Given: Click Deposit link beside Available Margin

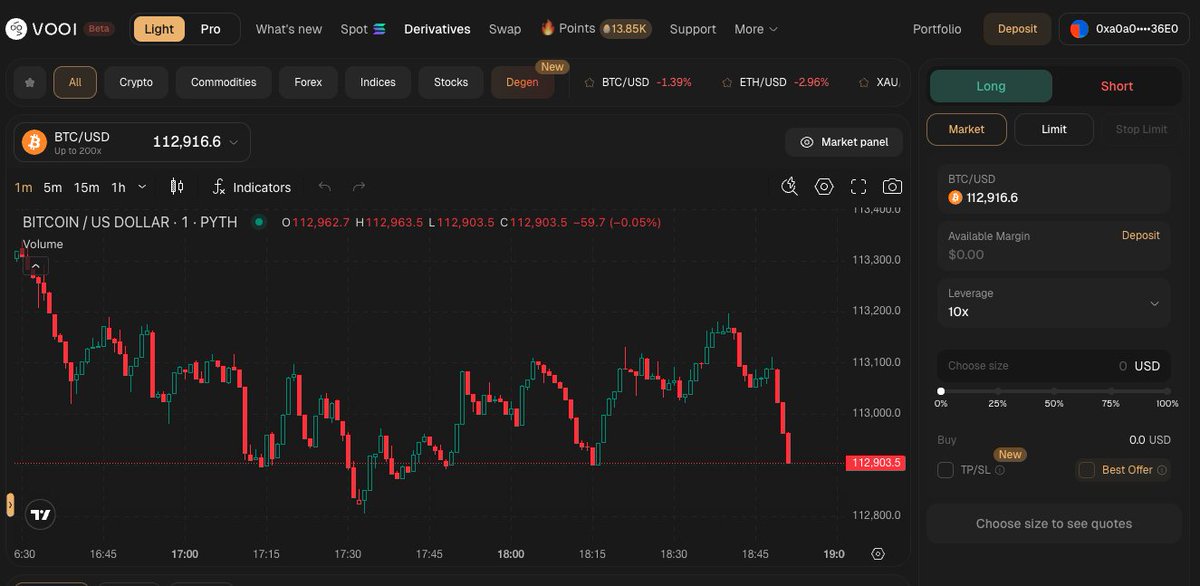Looking at the screenshot, I should tap(1140, 236).
